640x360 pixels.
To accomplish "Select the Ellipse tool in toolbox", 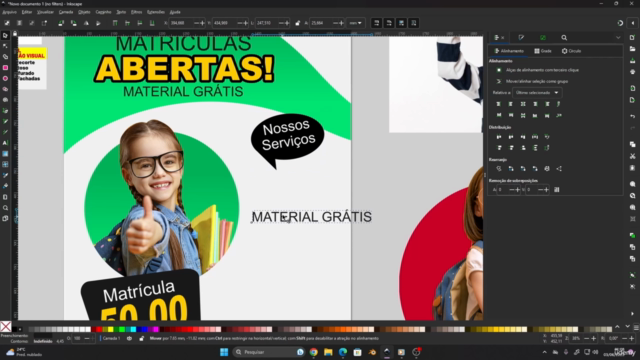I will (5, 78).
